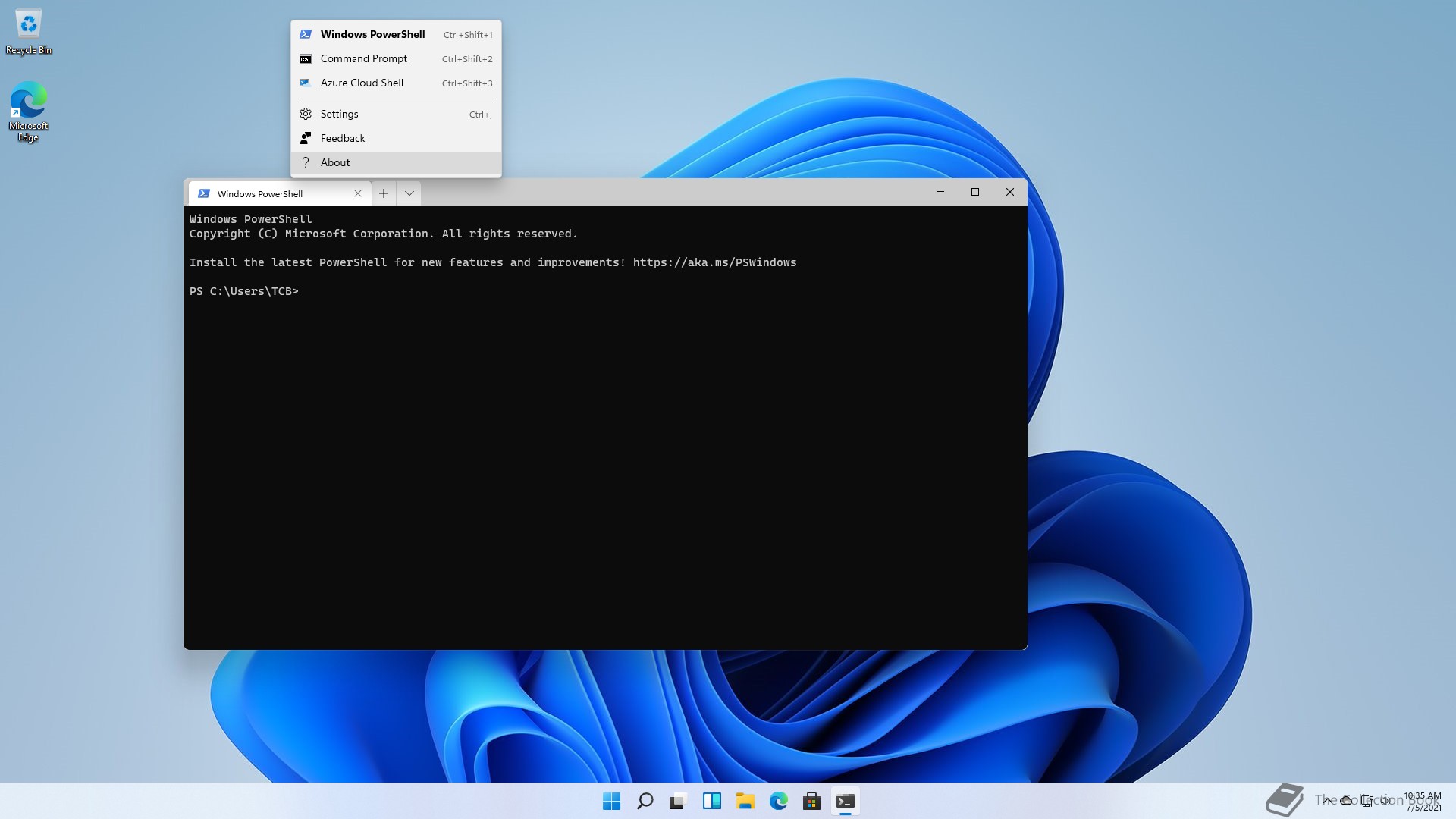Open Widgets panel from taskbar
The height and width of the screenshot is (819, 1456).
pyautogui.click(x=711, y=801)
